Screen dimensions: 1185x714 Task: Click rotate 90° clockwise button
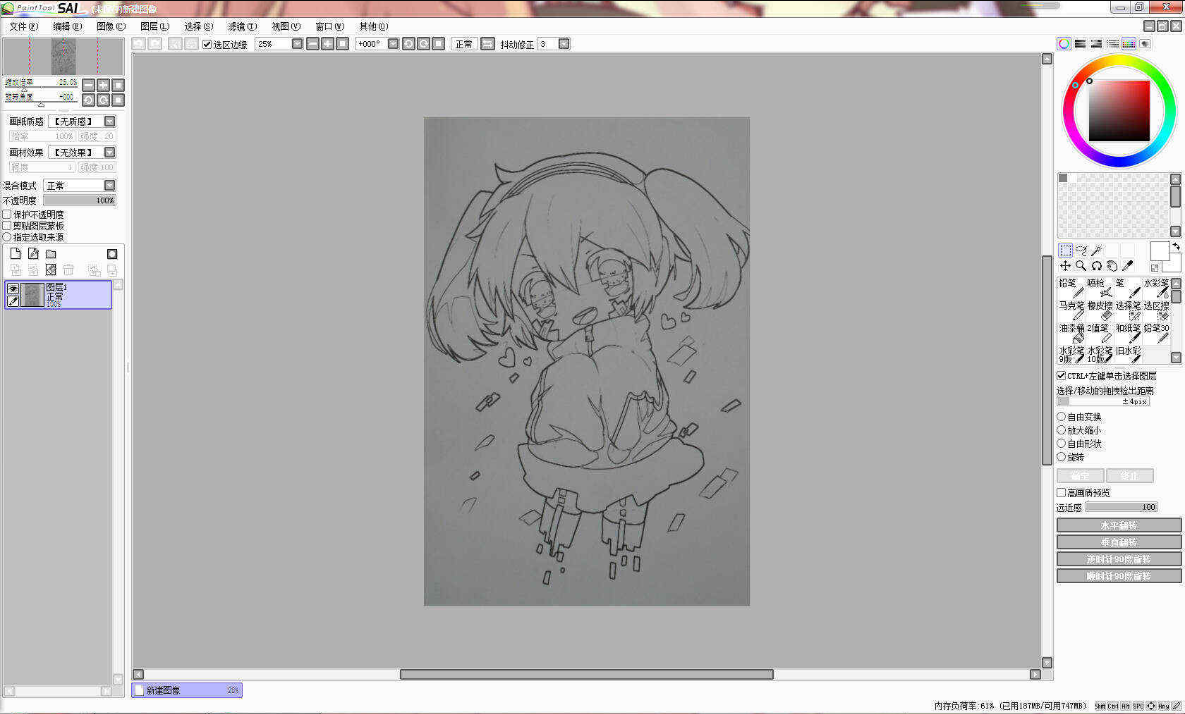click(x=1118, y=576)
